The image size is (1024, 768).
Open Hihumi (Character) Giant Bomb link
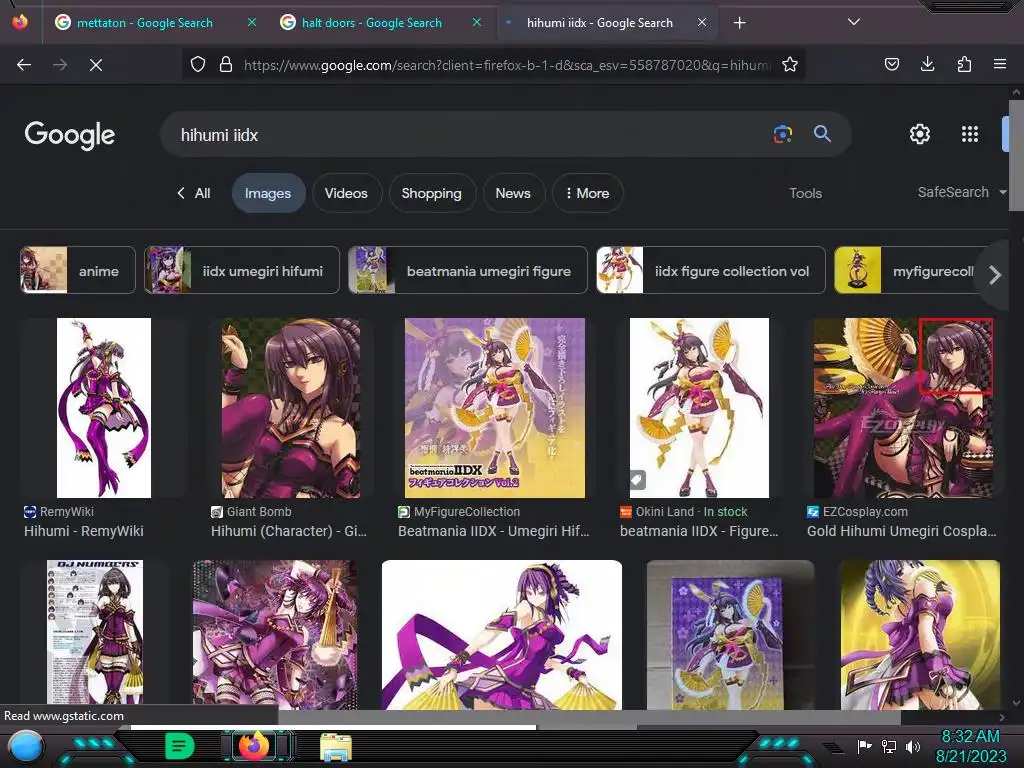(289, 531)
